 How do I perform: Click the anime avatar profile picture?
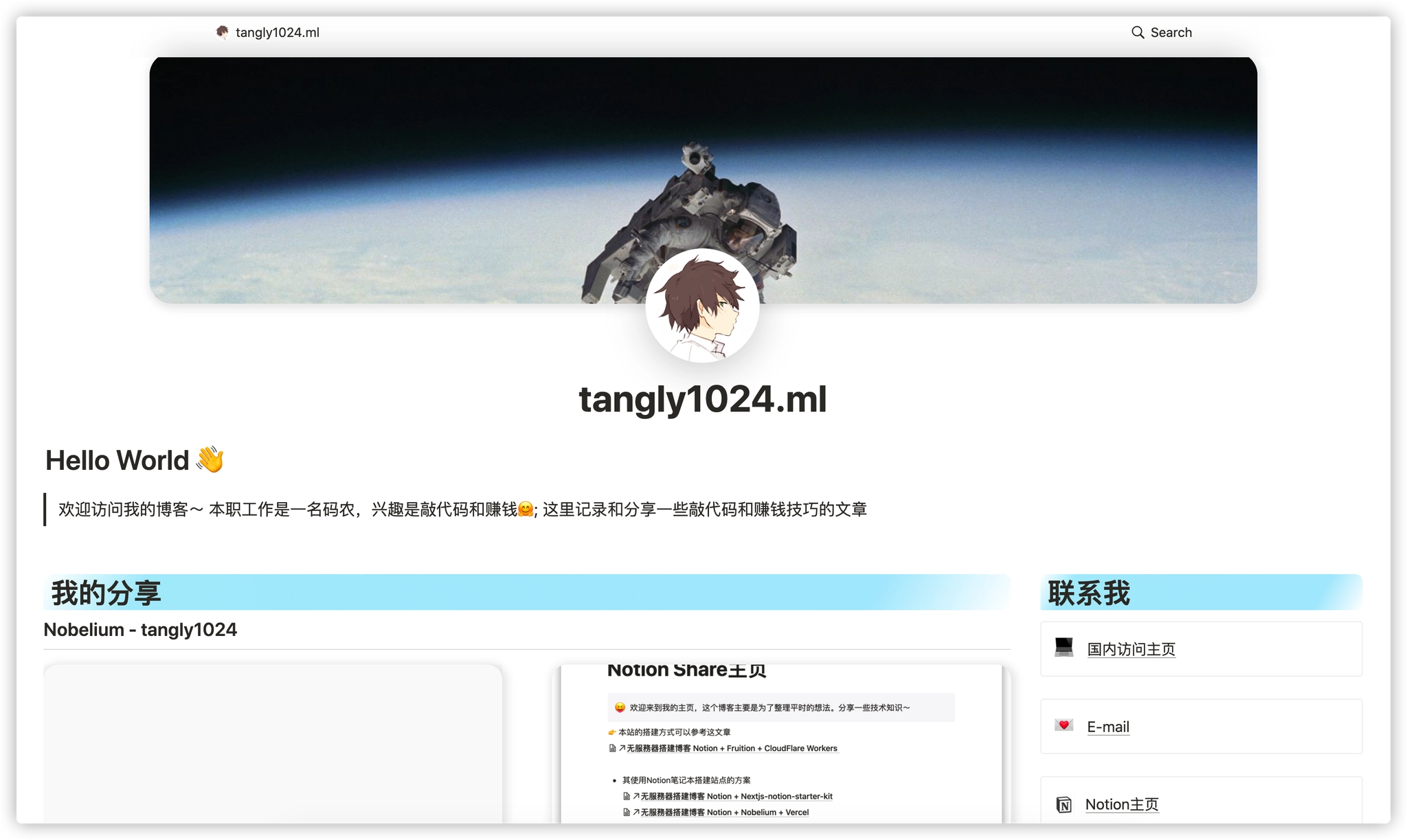(702, 306)
